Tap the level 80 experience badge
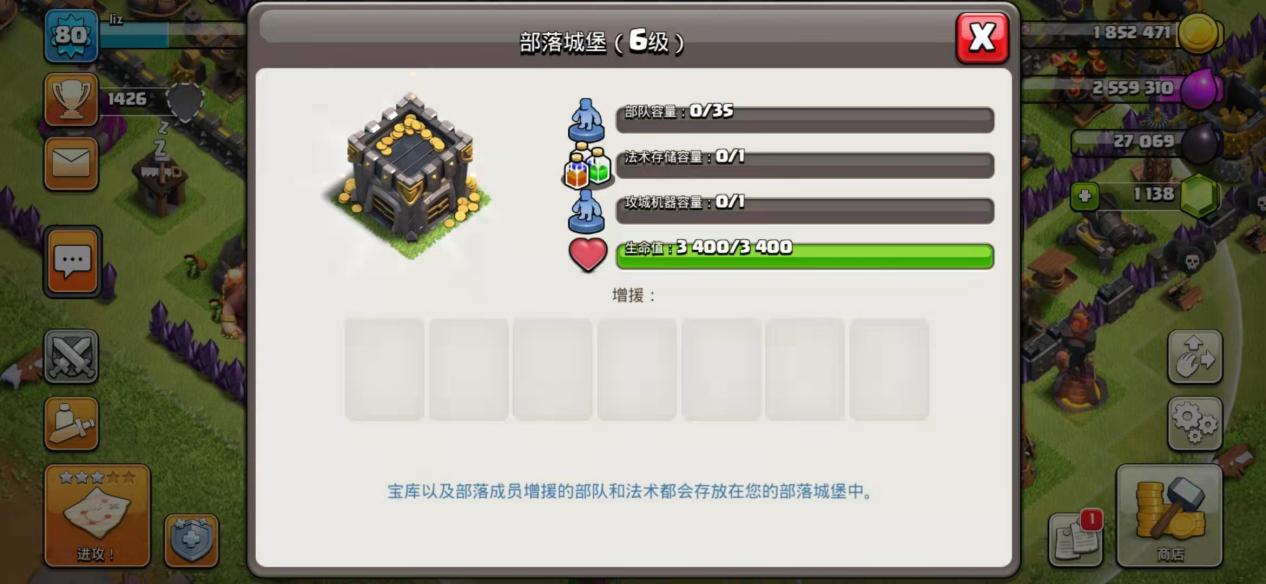Screen dimensions: 1266x584 point(71,36)
